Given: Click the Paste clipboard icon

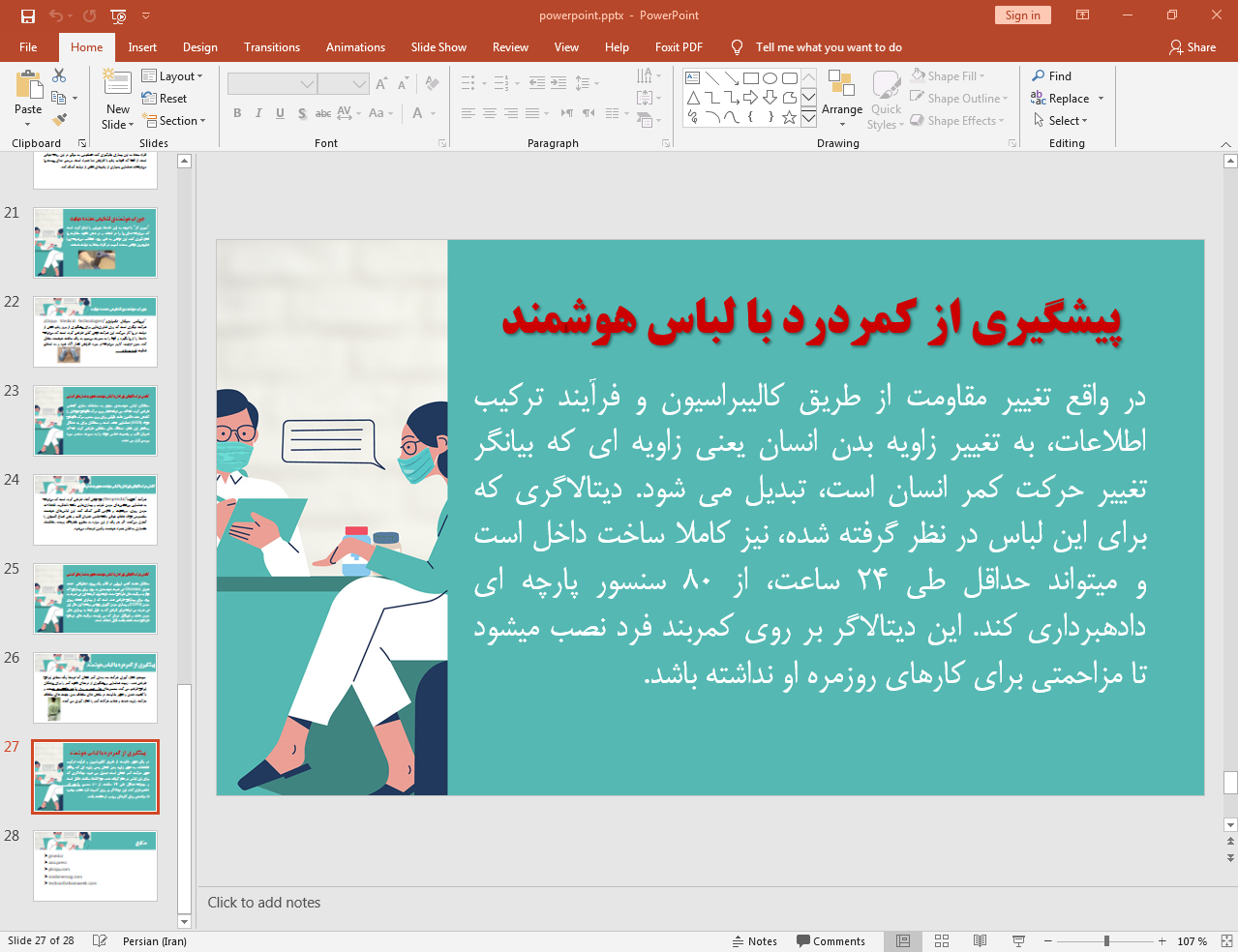Looking at the screenshot, I should point(28,86).
